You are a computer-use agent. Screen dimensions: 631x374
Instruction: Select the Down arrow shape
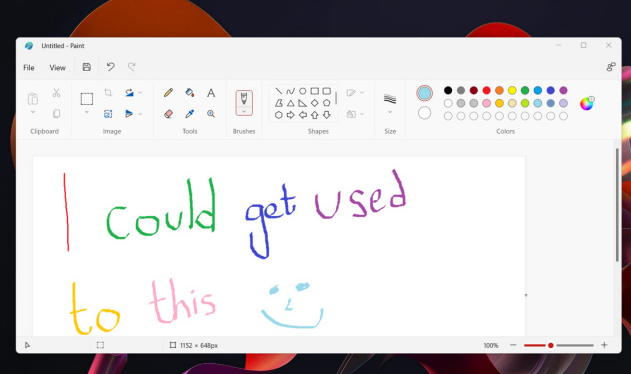[327, 115]
